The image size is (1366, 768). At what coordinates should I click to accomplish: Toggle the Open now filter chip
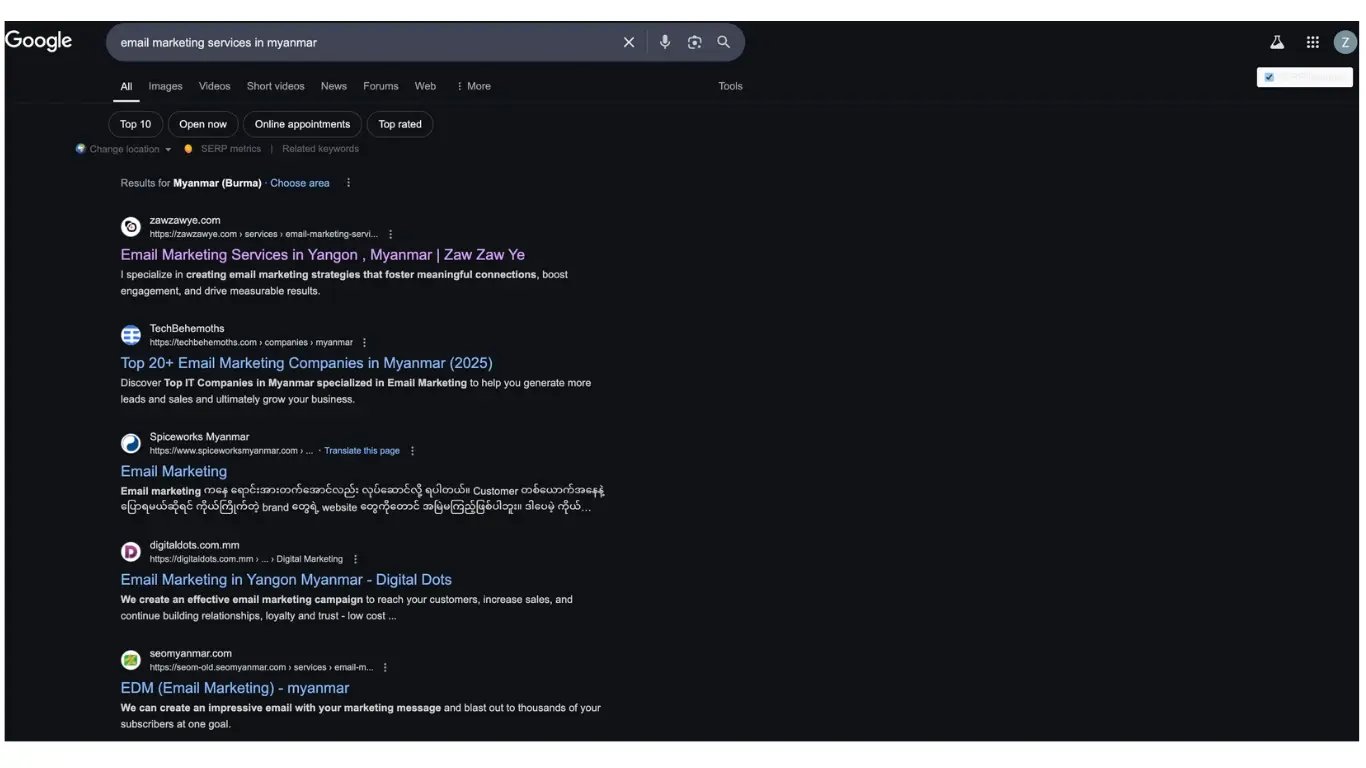[x=203, y=124]
